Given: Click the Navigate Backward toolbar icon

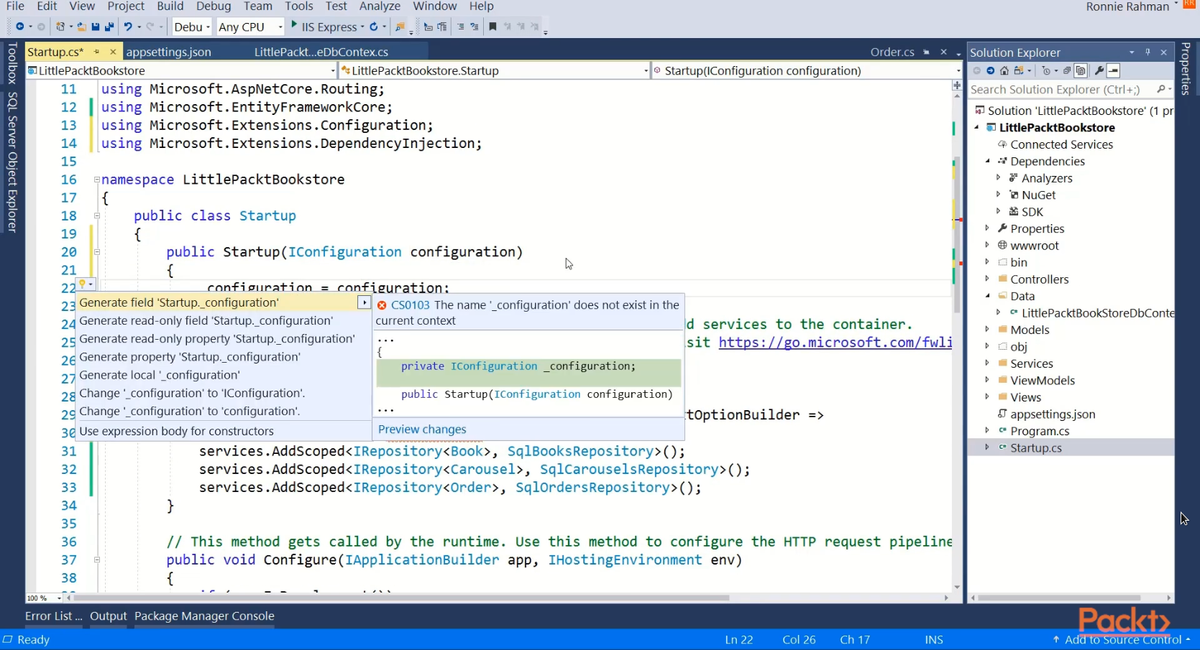Looking at the screenshot, I should (x=20, y=26).
